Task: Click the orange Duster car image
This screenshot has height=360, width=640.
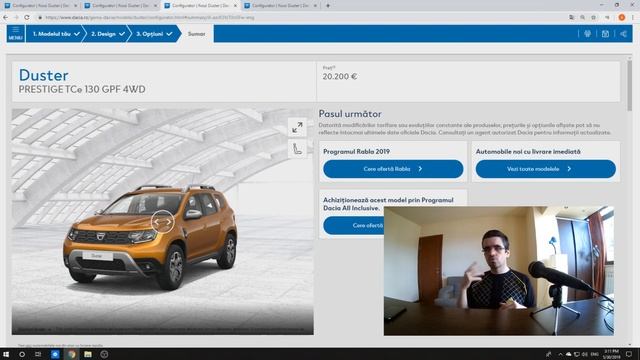Action: click(150, 237)
